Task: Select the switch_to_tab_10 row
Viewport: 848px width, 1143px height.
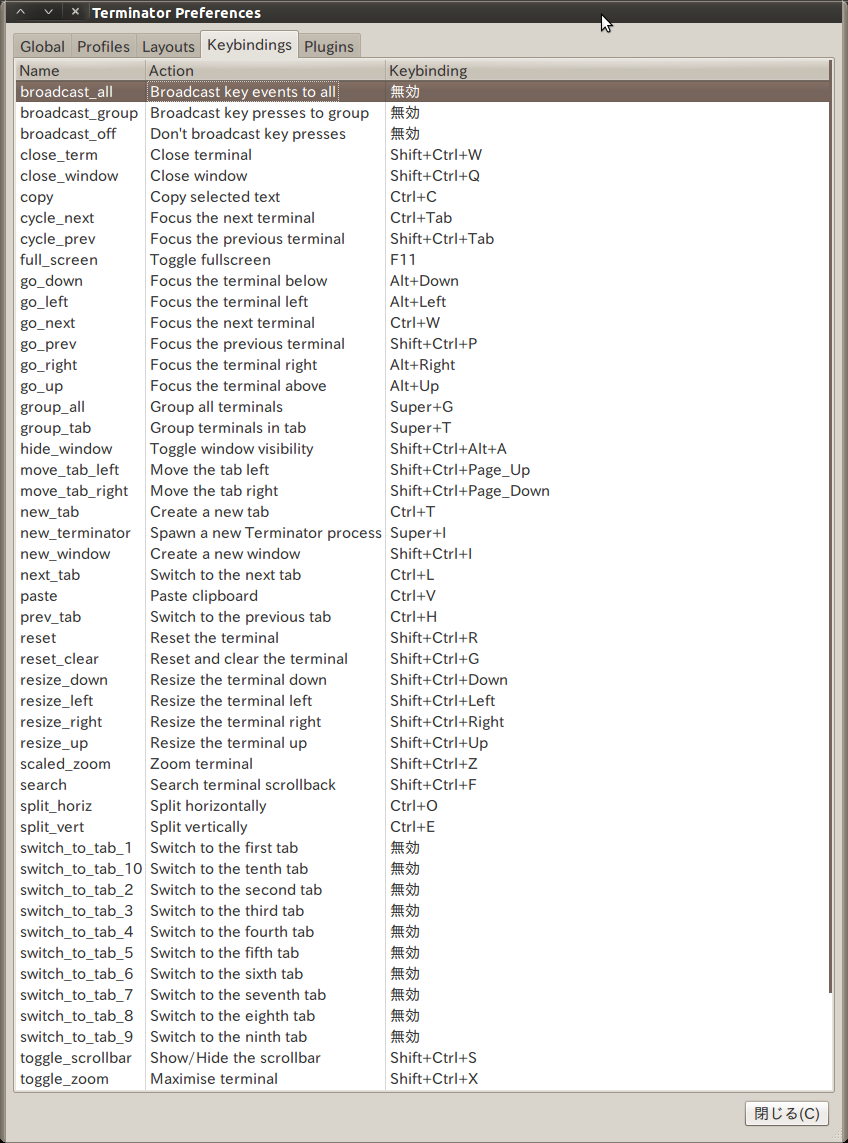Action: pyautogui.click(x=422, y=869)
